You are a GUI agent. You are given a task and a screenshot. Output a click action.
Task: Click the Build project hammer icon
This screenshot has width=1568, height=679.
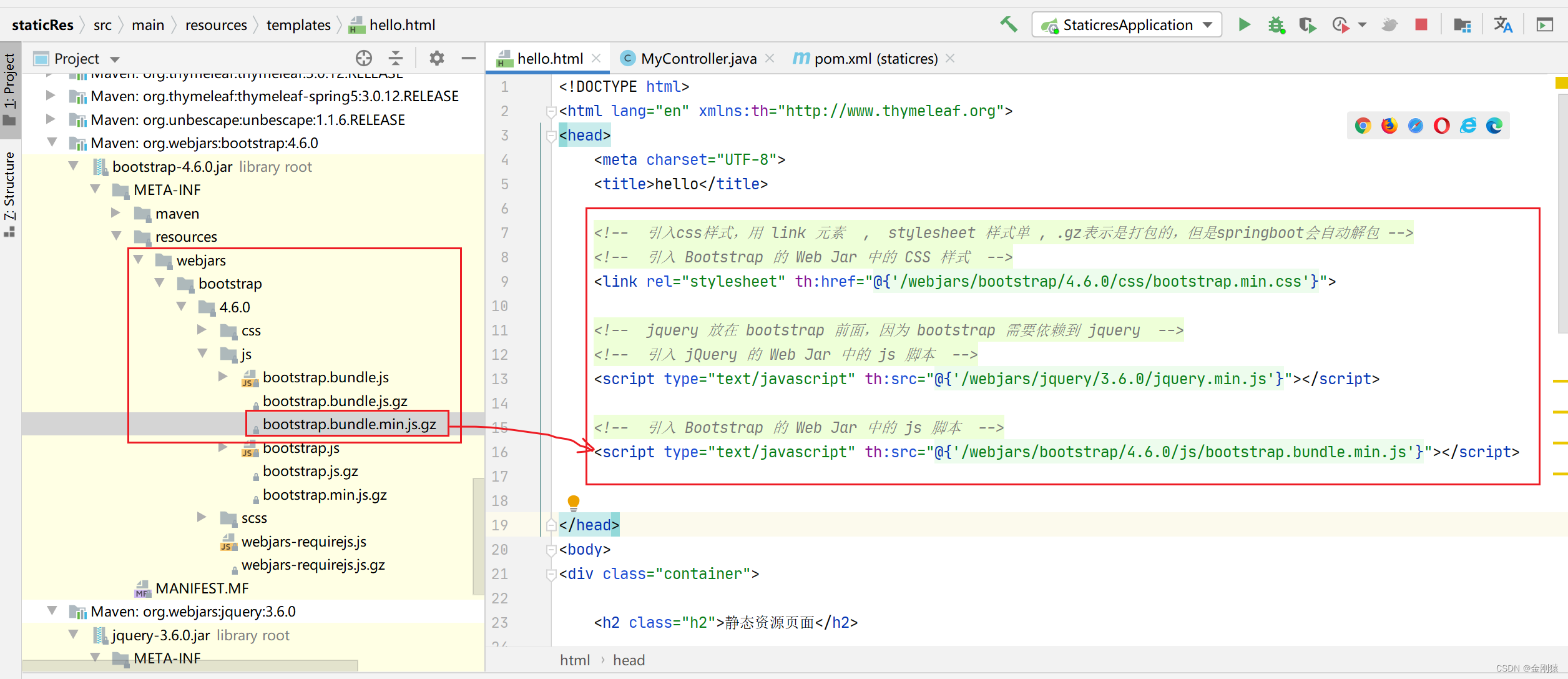1009,24
